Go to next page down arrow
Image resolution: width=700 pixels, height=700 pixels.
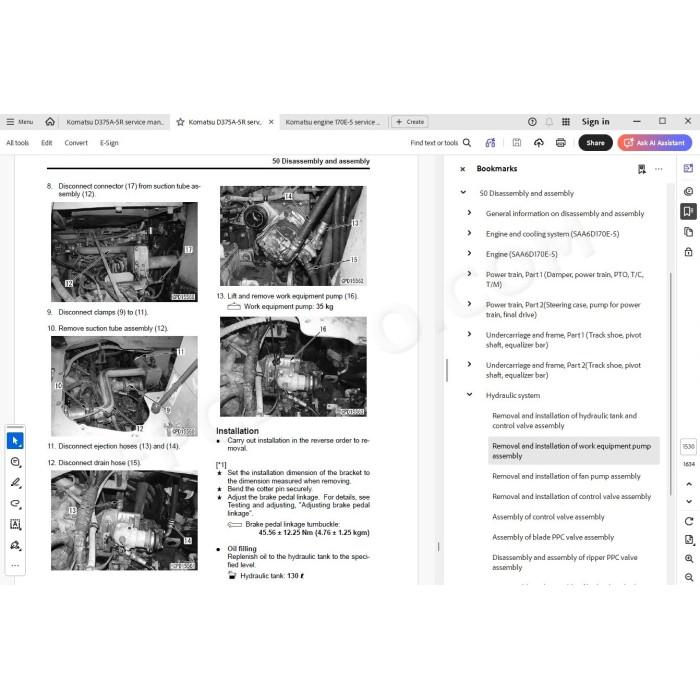click(689, 501)
